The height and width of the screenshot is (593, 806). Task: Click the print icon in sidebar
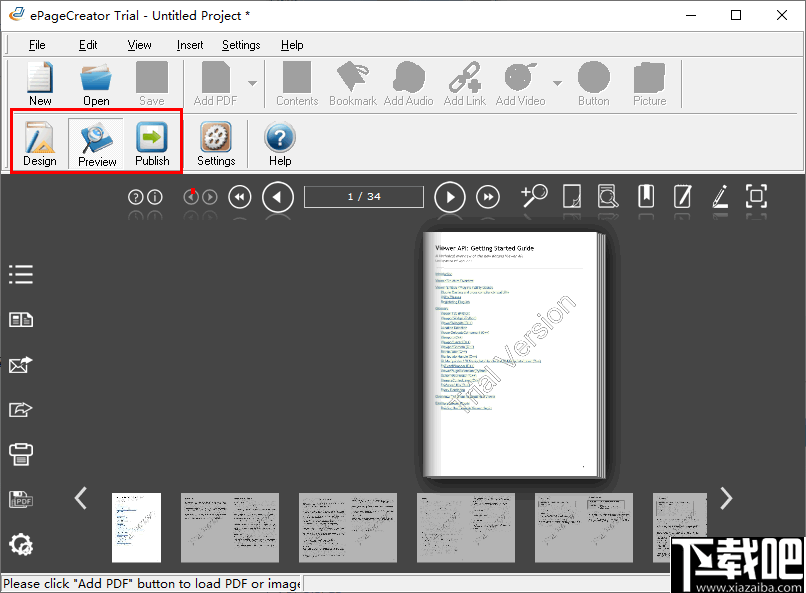tap(21, 454)
